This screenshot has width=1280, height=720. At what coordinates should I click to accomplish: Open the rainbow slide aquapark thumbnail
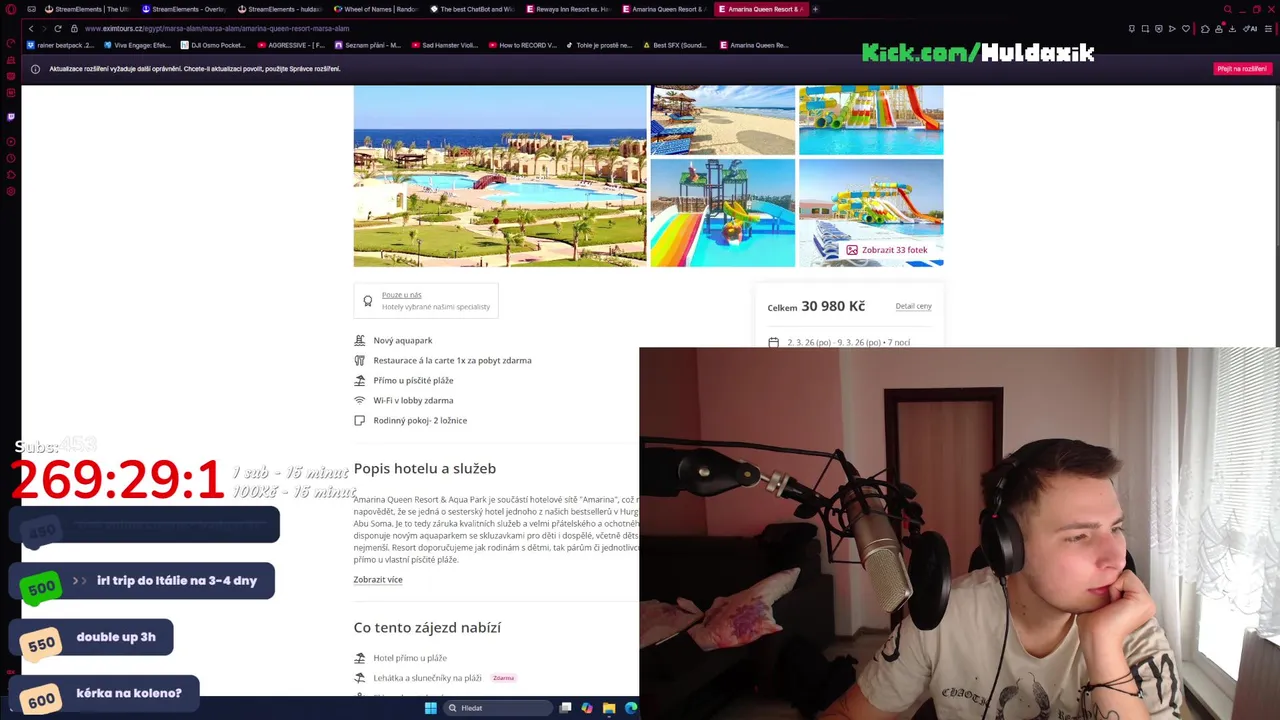pyautogui.click(x=723, y=213)
